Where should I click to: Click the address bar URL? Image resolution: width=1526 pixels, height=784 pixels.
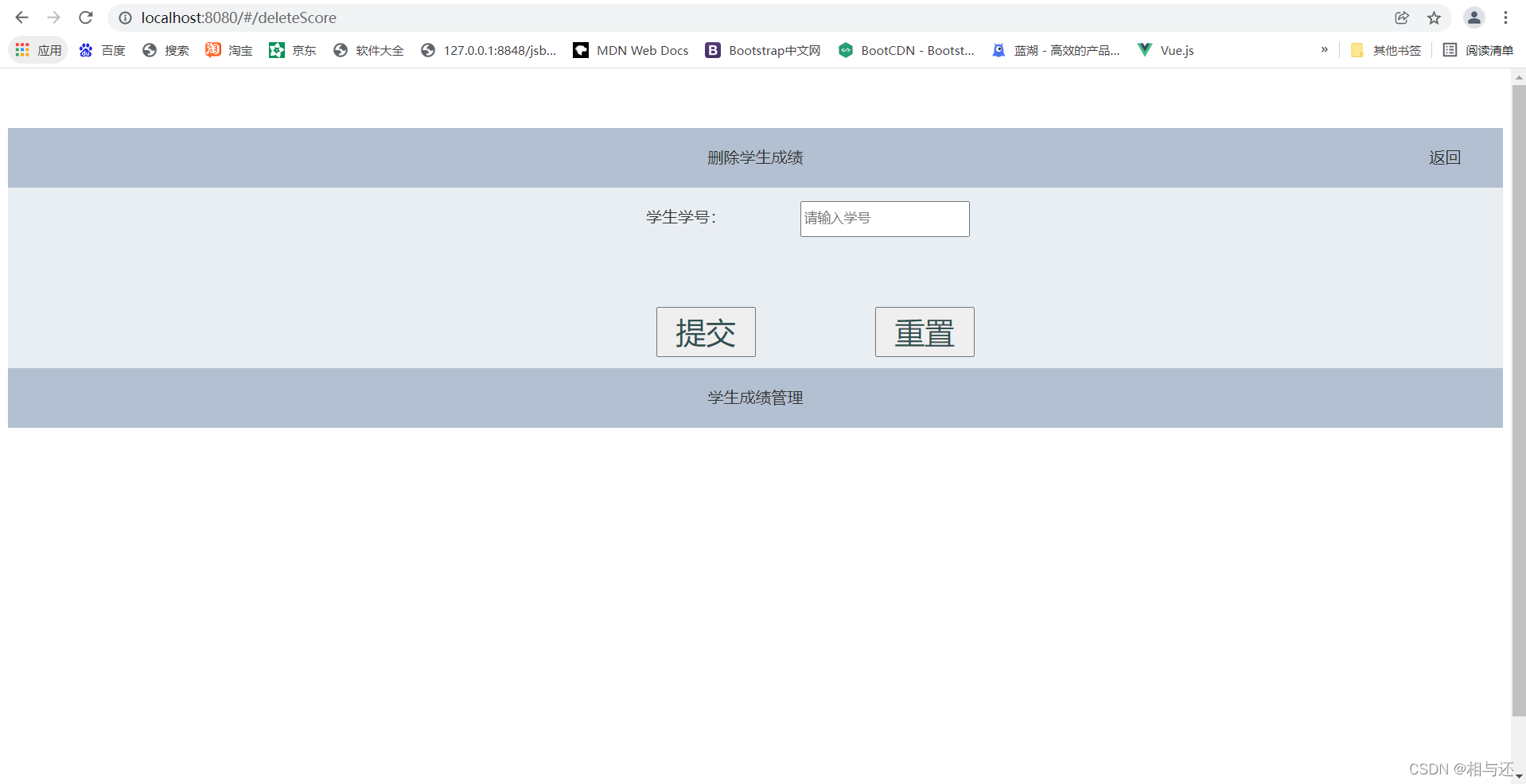coord(239,17)
